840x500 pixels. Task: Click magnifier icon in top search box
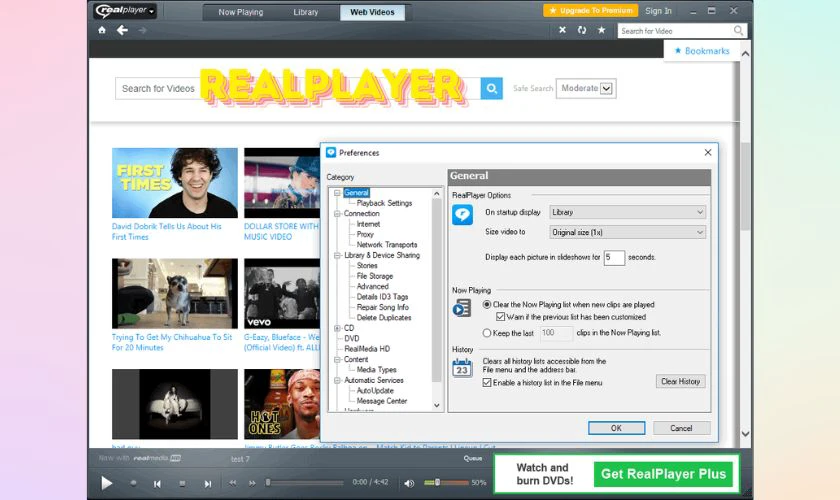click(x=738, y=31)
